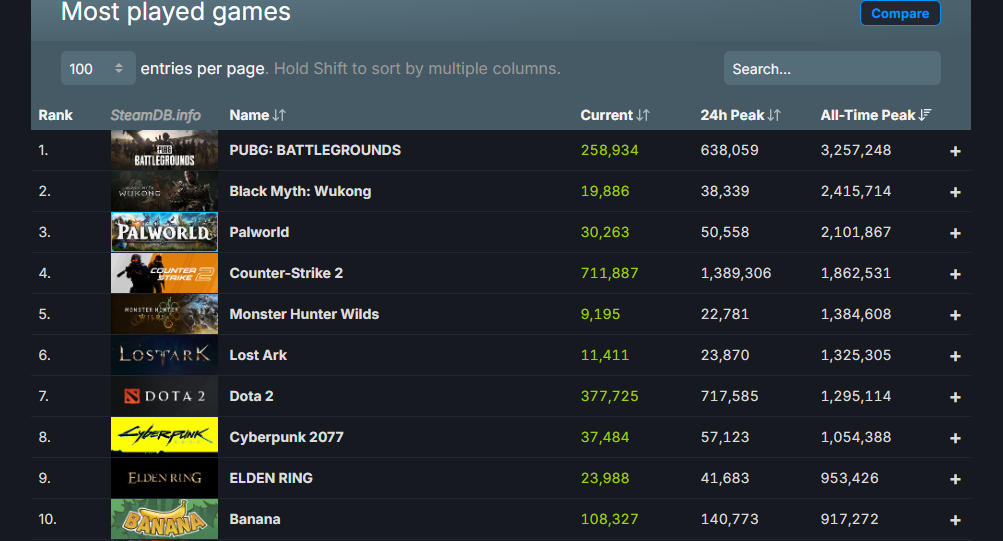Open the ELDEN RING link
The width and height of the screenshot is (1003, 541).
pyautogui.click(x=271, y=478)
